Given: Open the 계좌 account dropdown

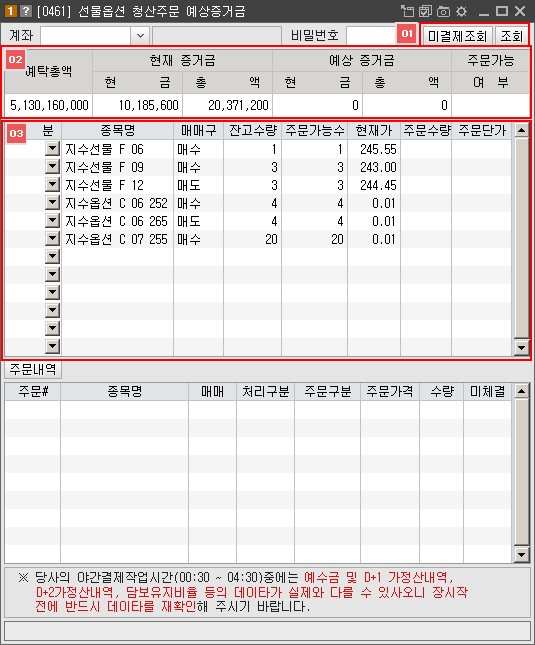Looking at the screenshot, I should 140,35.
